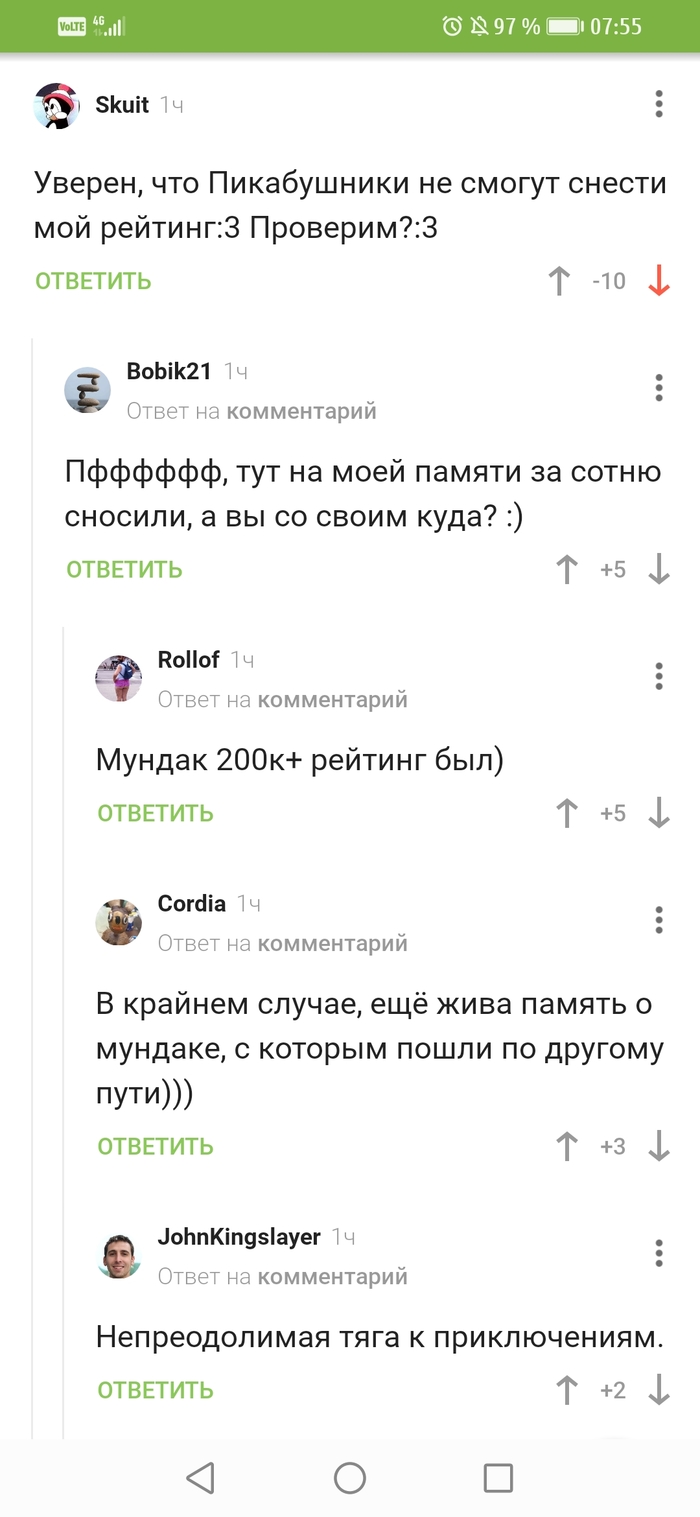
Task: Click the three-dot menu on Skuit's comment
Action: [658, 103]
